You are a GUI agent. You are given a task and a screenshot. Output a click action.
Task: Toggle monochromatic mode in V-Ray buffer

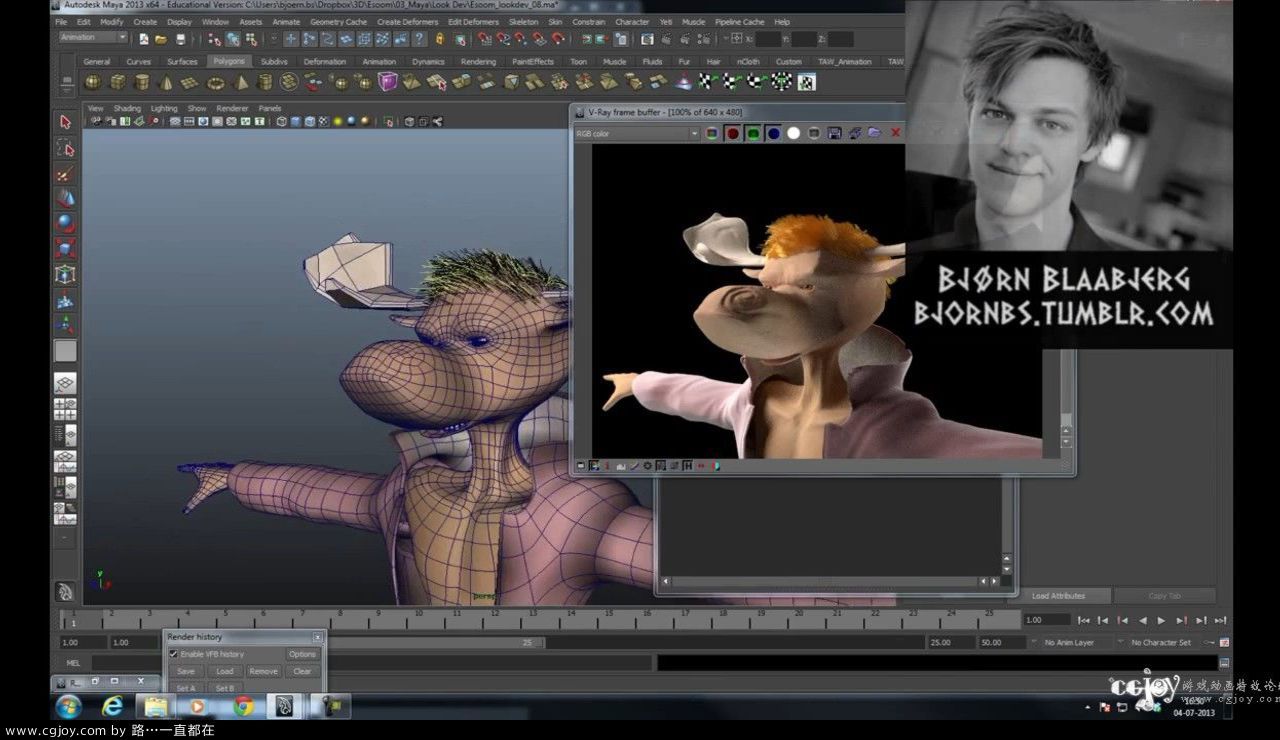(x=814, y=133)
